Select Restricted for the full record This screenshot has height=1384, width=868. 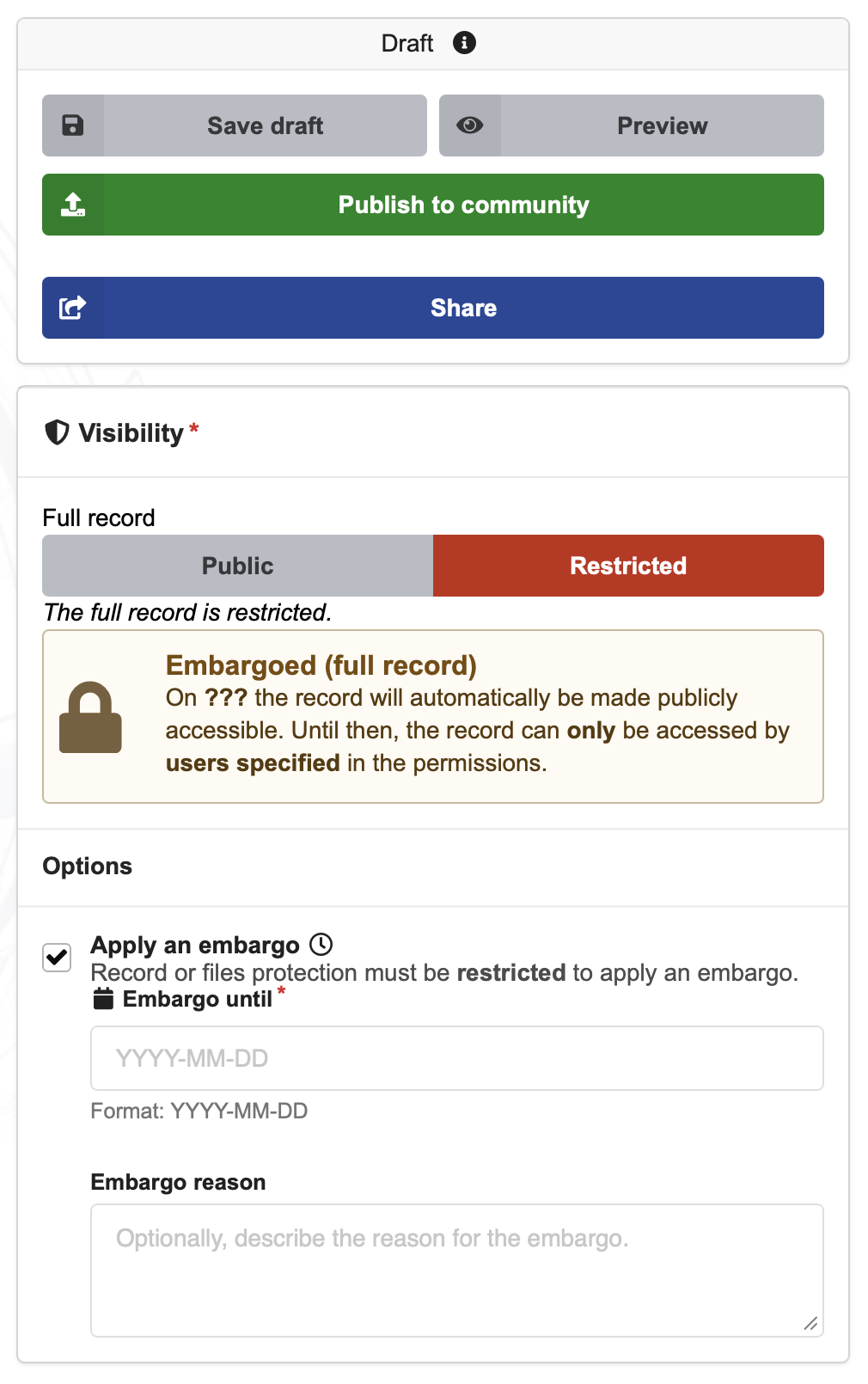(x=627, y=565)
